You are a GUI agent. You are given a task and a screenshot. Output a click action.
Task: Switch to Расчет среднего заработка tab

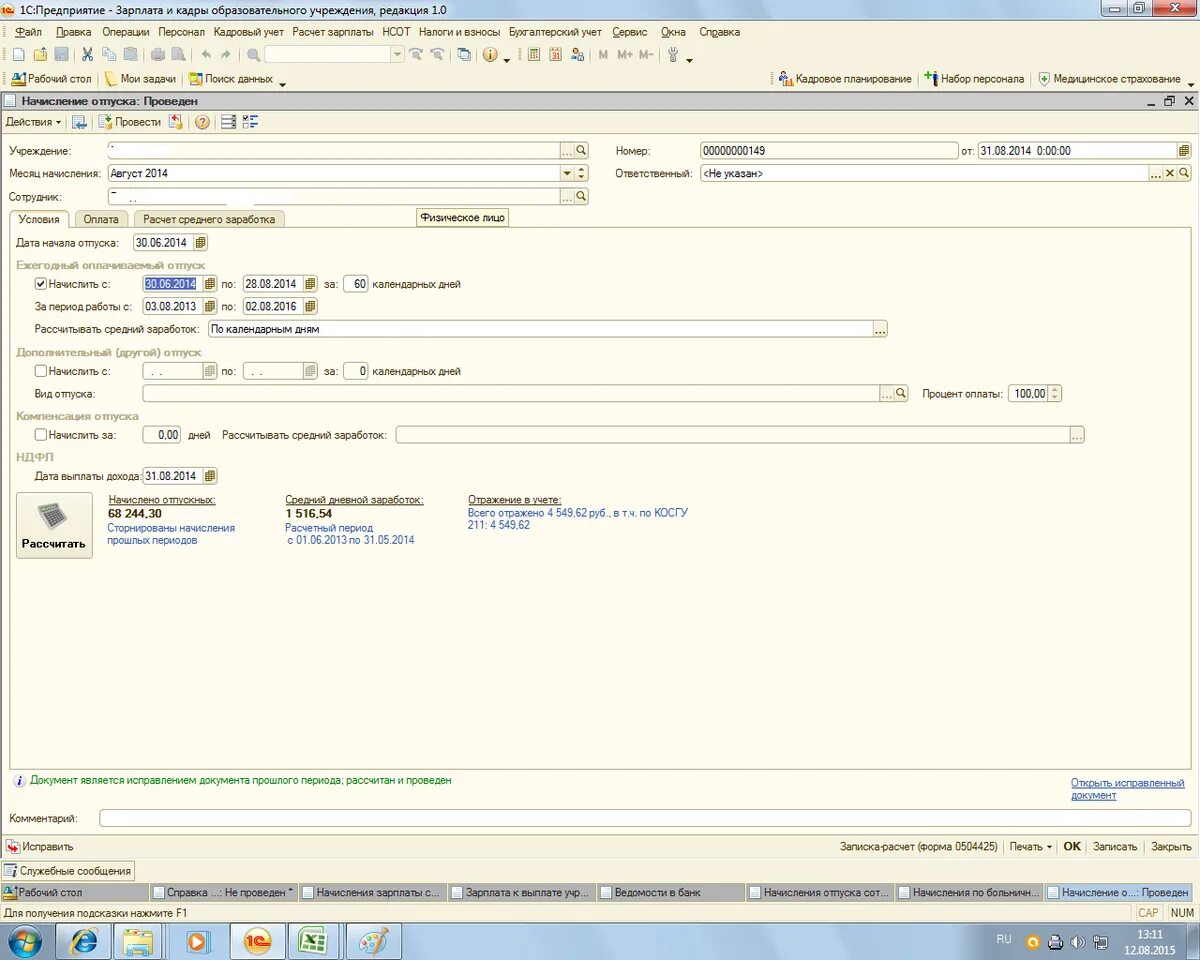click(209, 219)
